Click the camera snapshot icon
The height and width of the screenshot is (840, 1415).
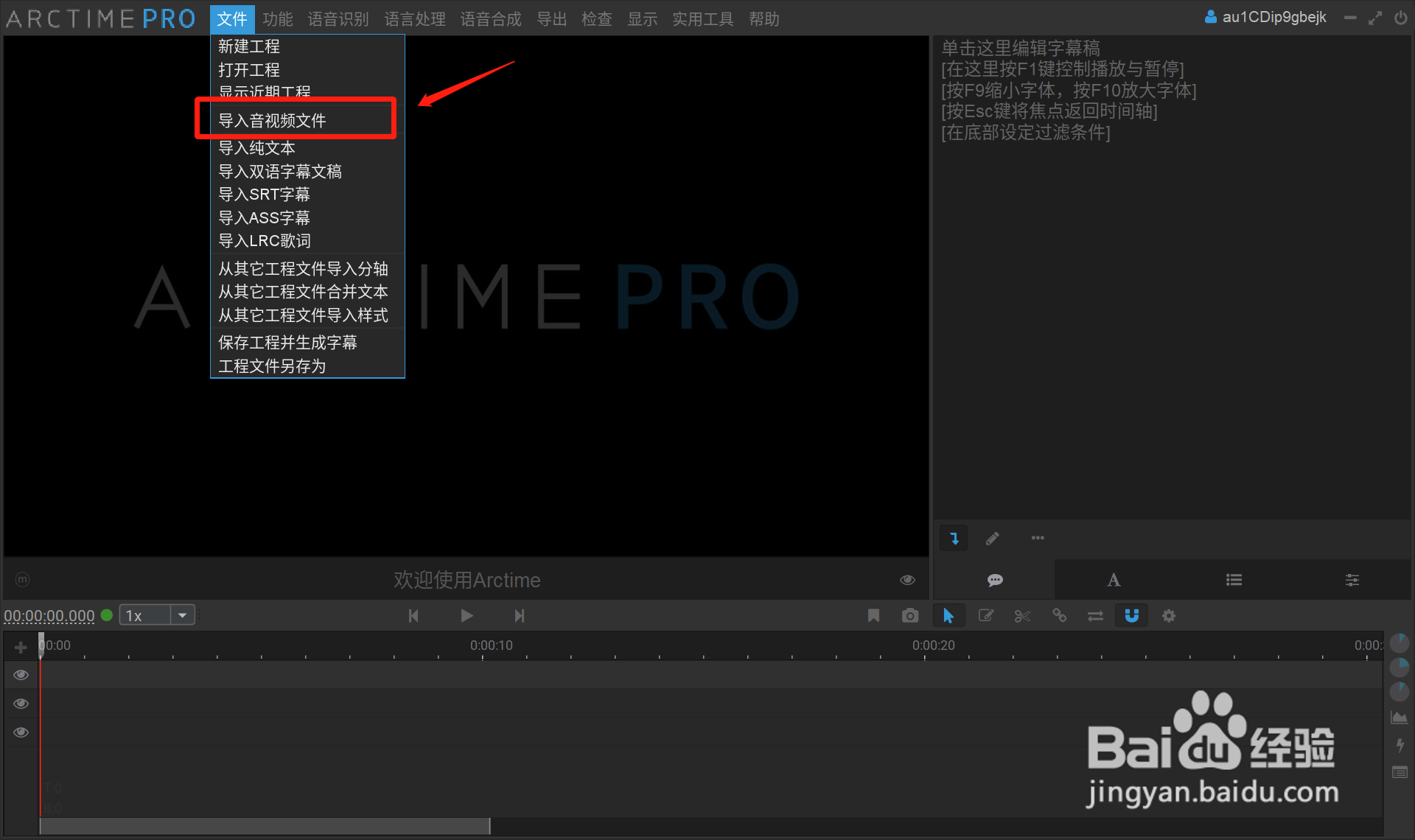click(910, 615)
